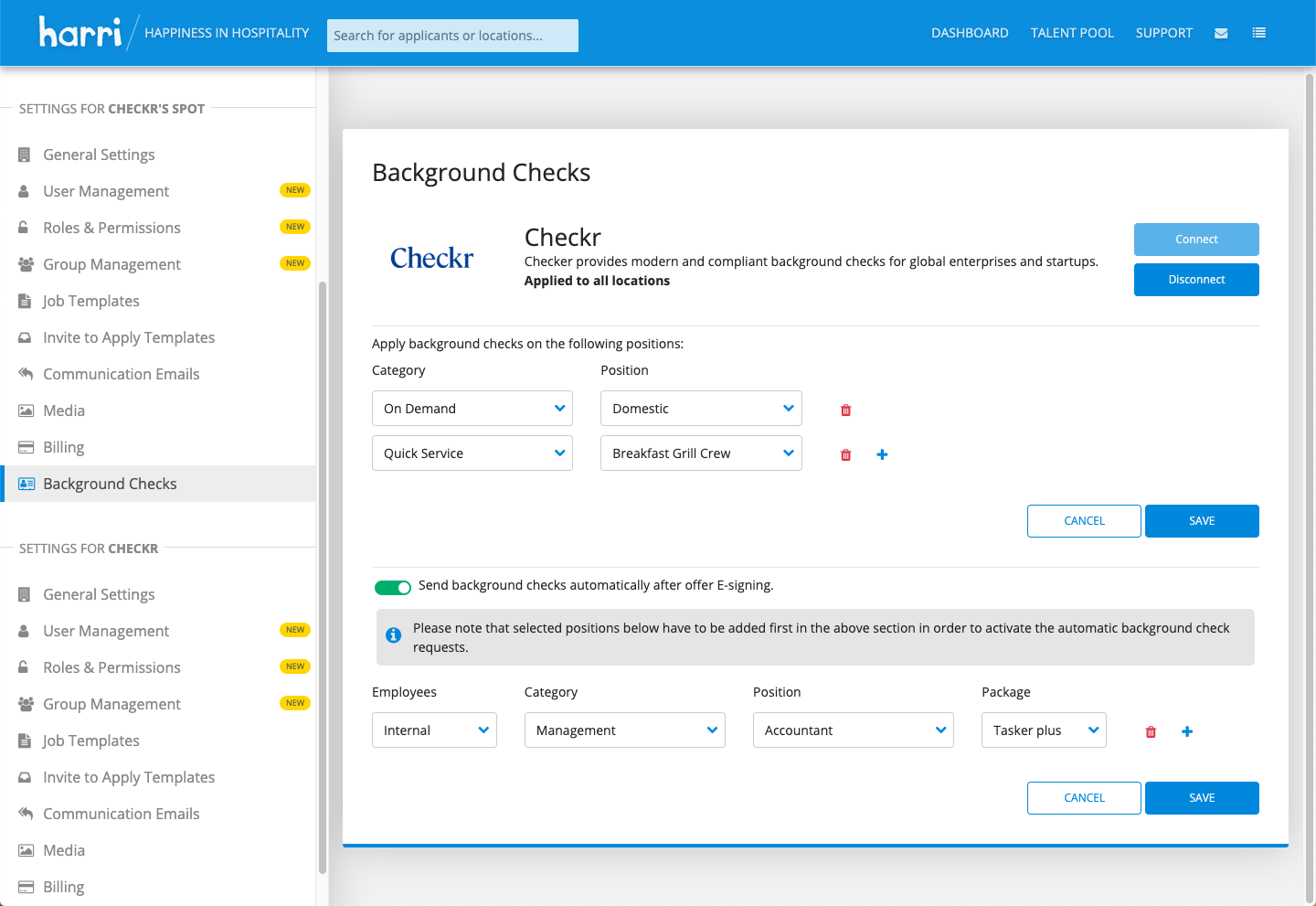This screenshot has width=1316, height=906.
Task: Save the positions for background checks
Action: [x=1202, y=521]
